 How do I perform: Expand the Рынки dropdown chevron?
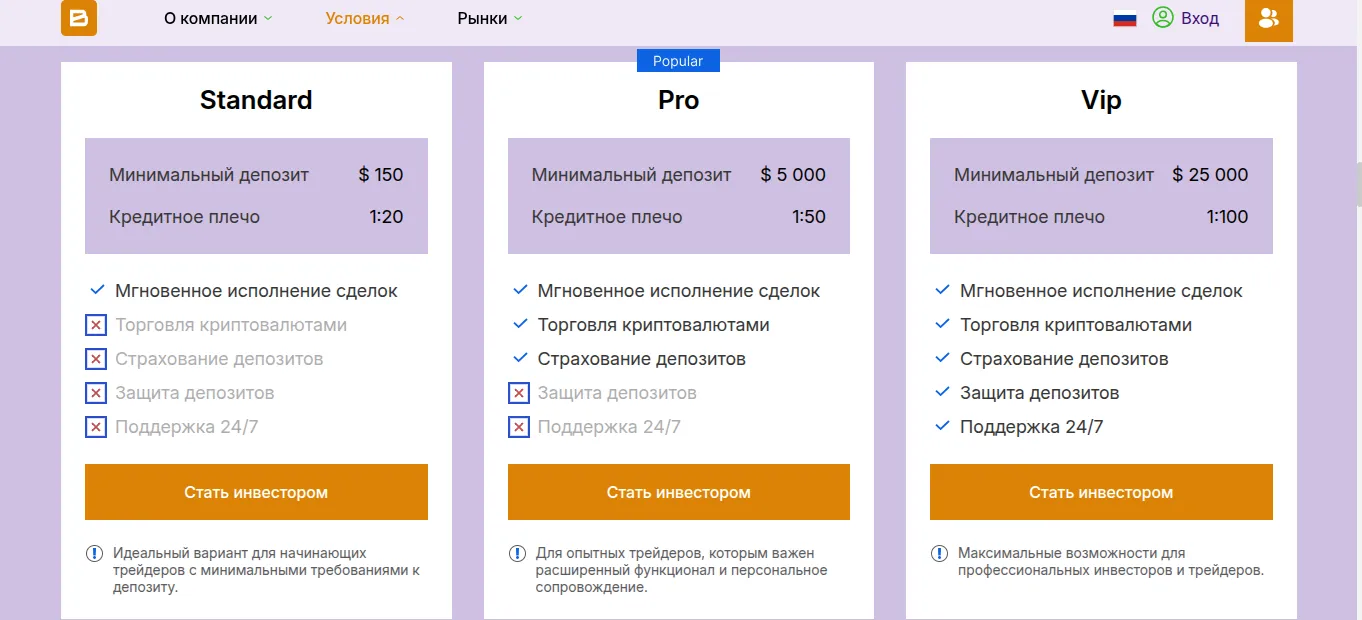click(518, 19)
